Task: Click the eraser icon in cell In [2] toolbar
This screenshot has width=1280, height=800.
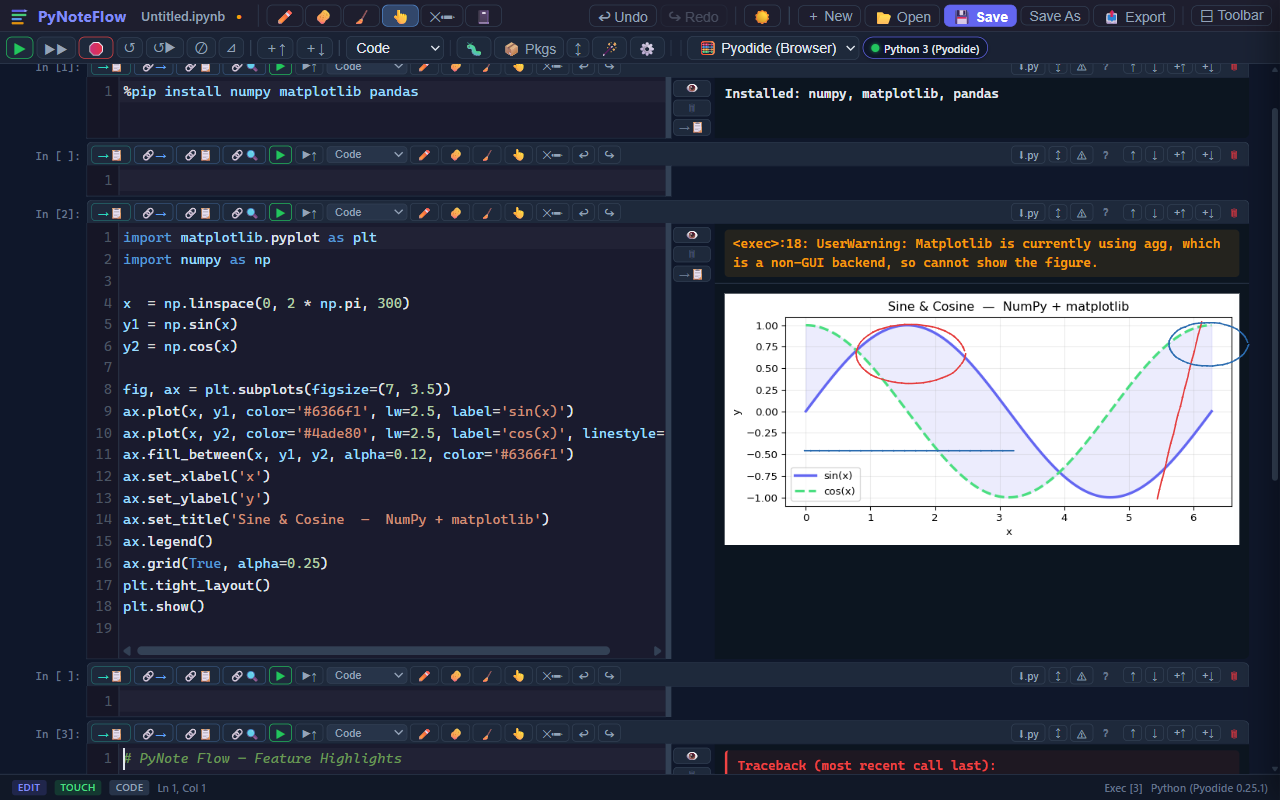Action: 455,212
